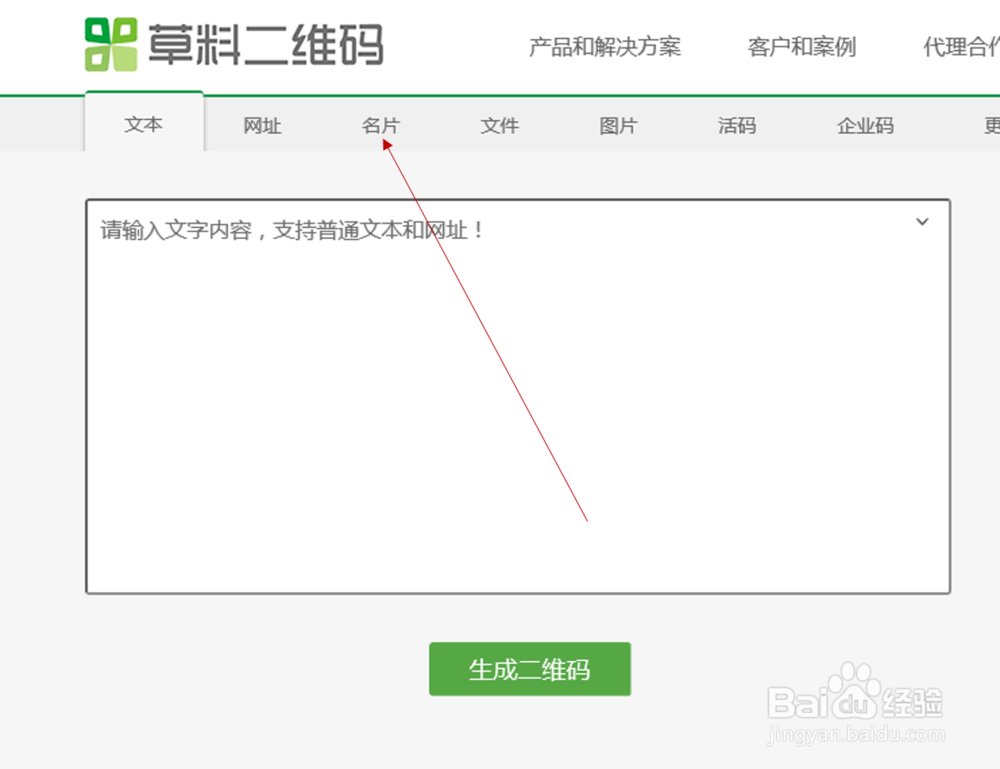This screenshot has width=1000, height=769.
Task: Open the 产品和解决方案 menu
Action: (603, 47)
